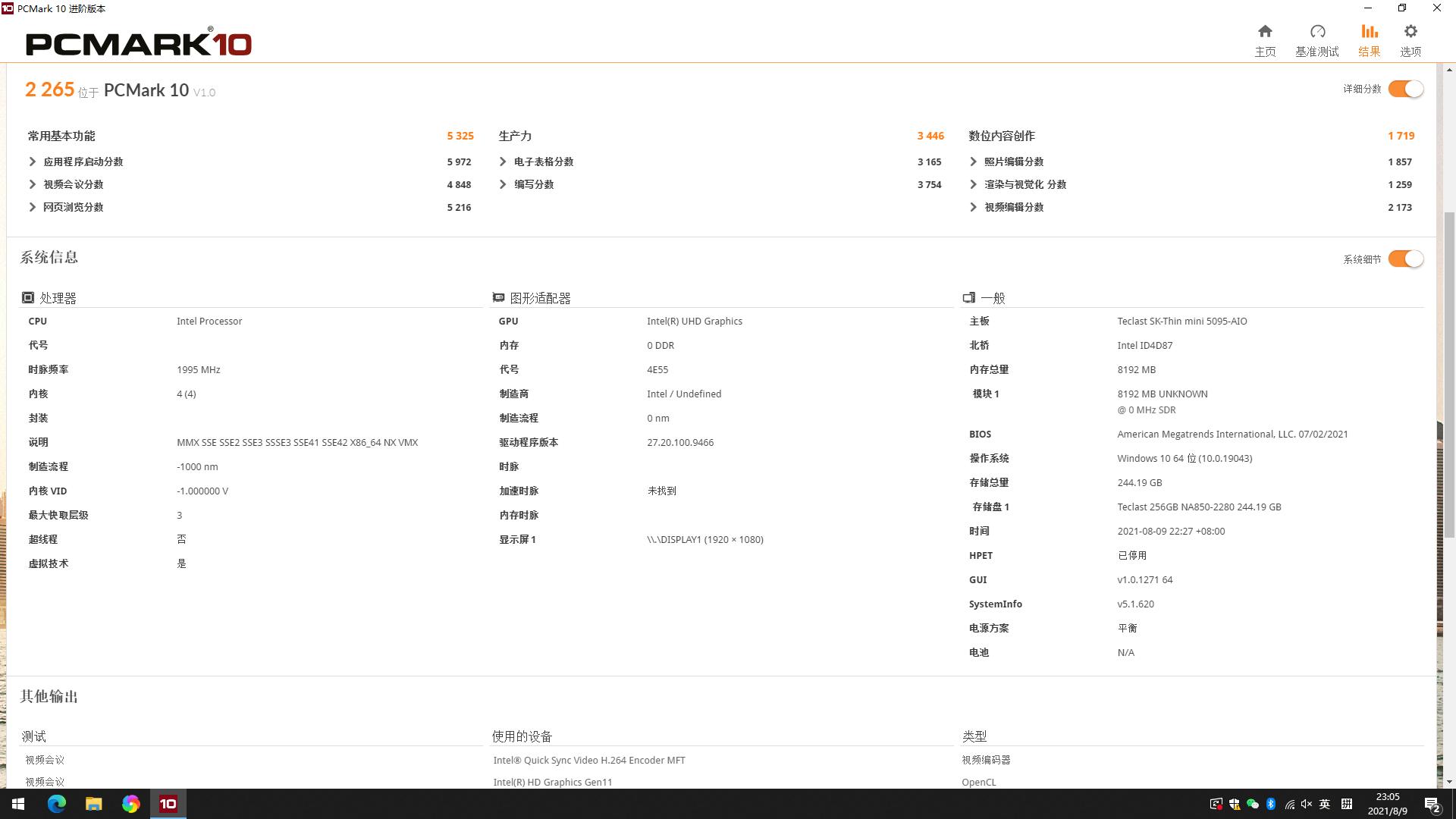
Task: Launch Chrome from the taskbar
Action: click(130, 804)
